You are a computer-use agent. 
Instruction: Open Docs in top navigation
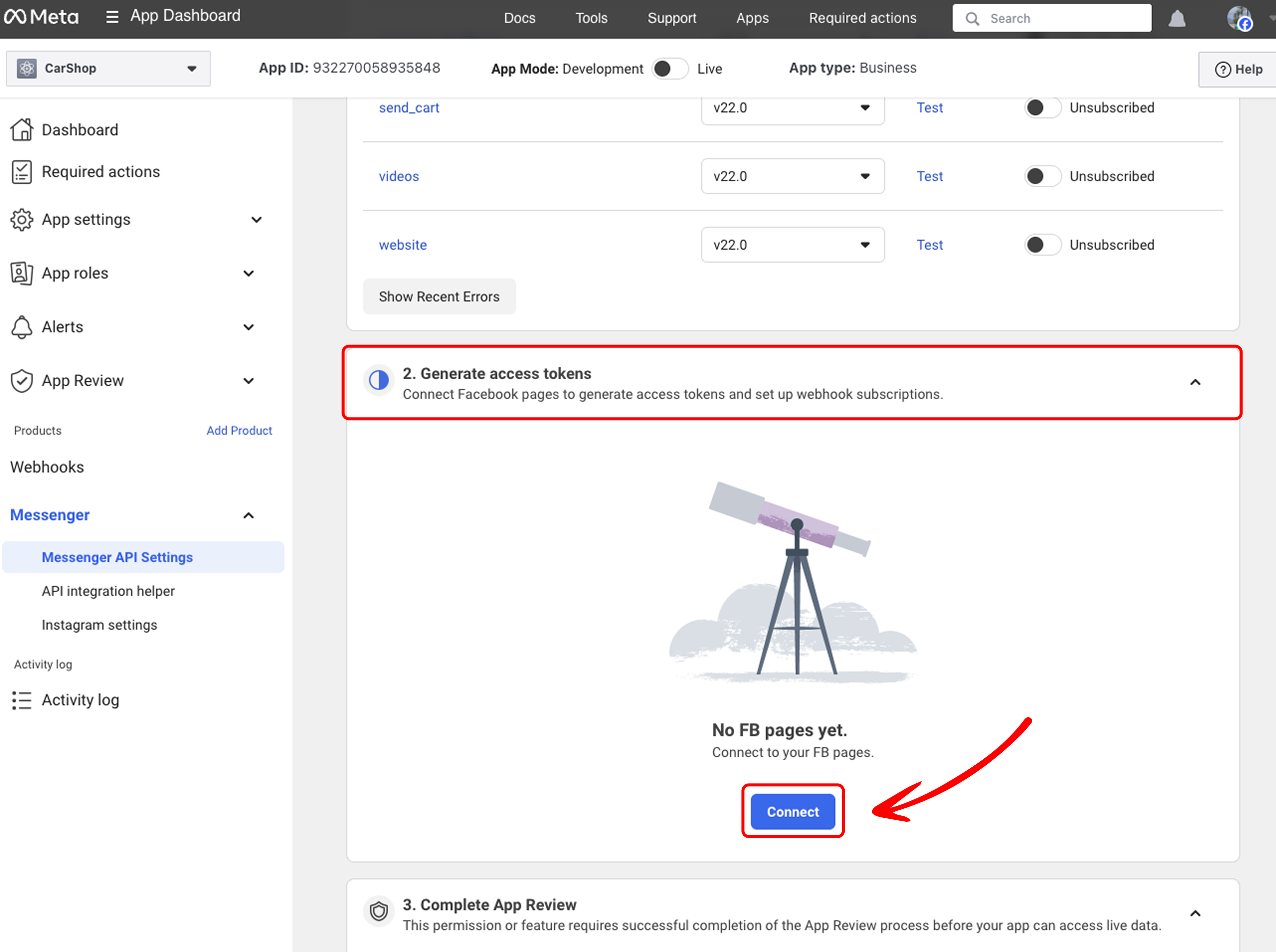point(519,19)
